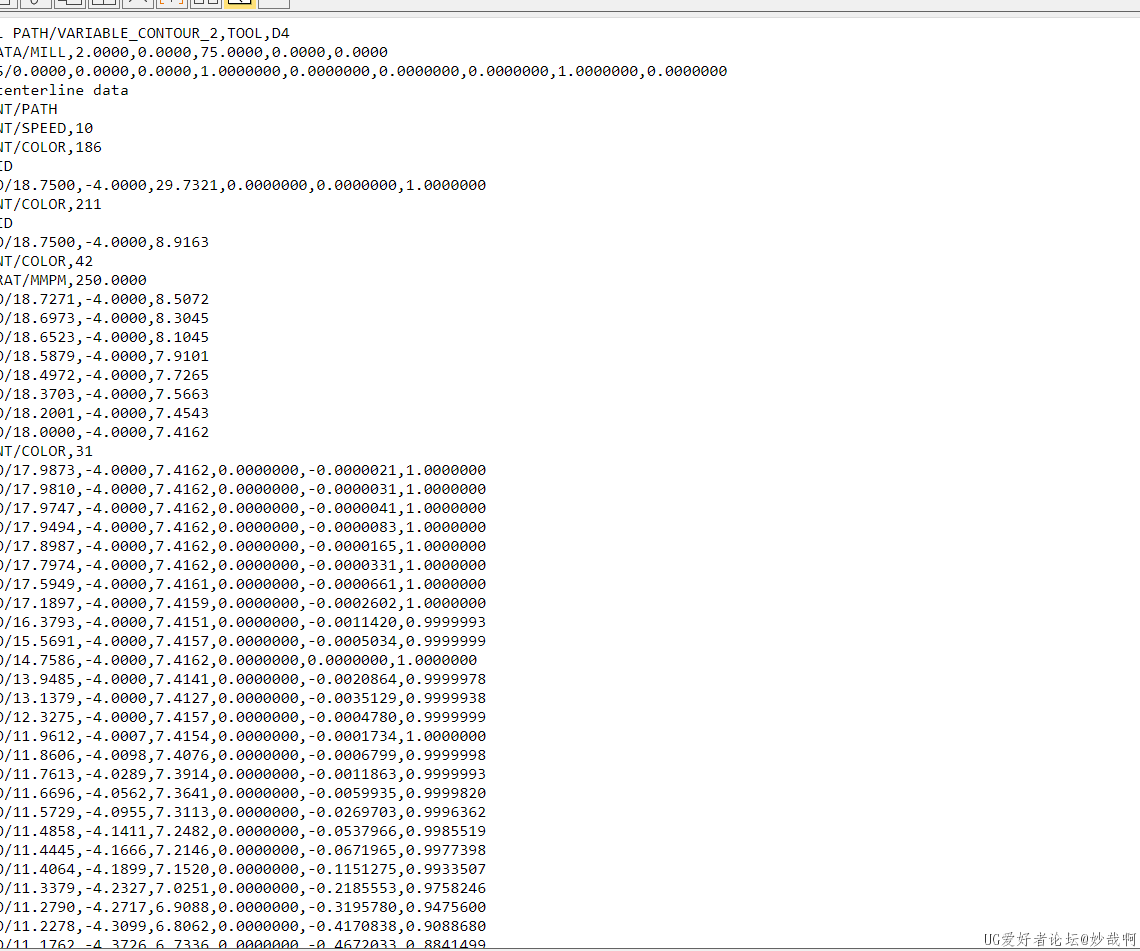Image resolution: width=1140 pixels, height=951 pixels.
Task: Click the PATH/VARIABLE_CONTOUR_2,TOOL,D4 line
Action: click(145, 33)
